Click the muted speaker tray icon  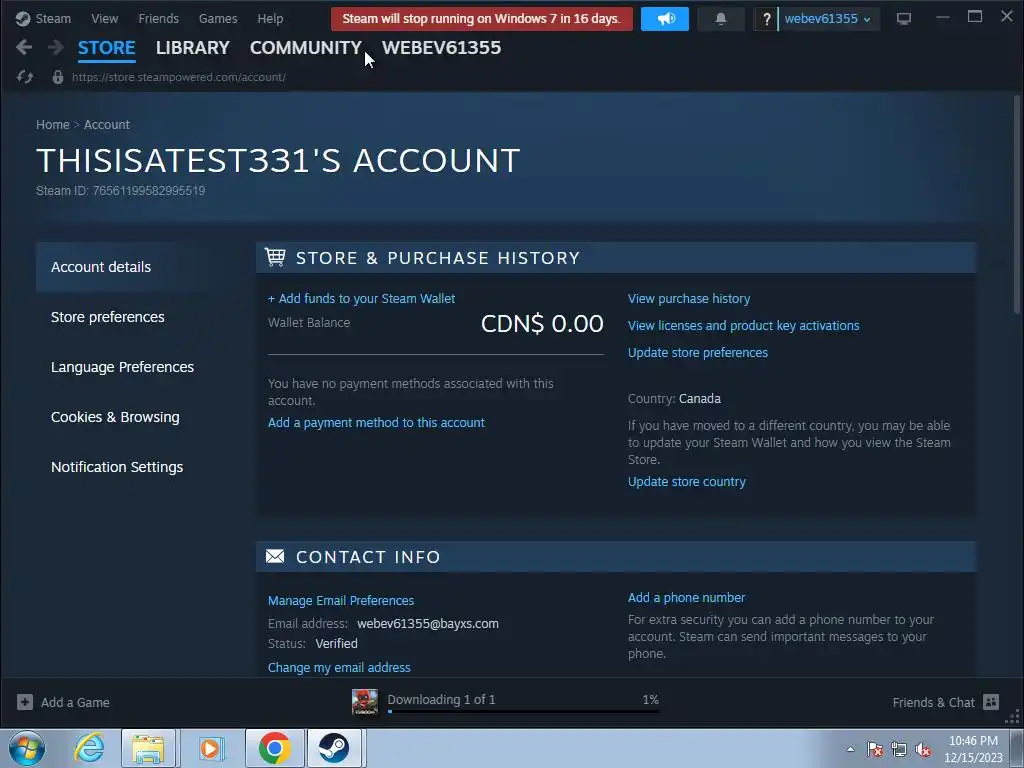tap(923, 749)
